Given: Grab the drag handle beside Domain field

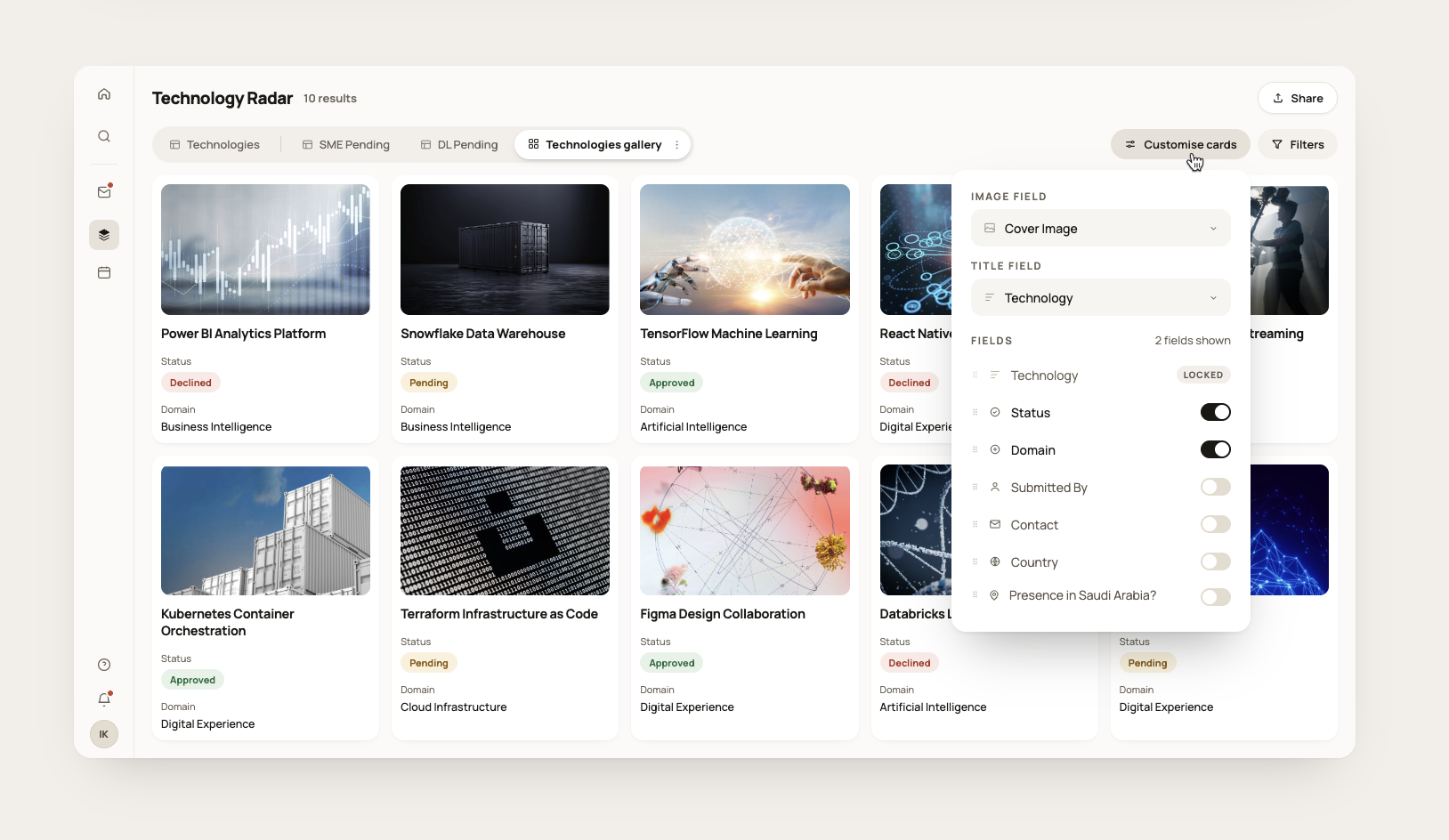Looking at the screenshot, I should [975, 449].
